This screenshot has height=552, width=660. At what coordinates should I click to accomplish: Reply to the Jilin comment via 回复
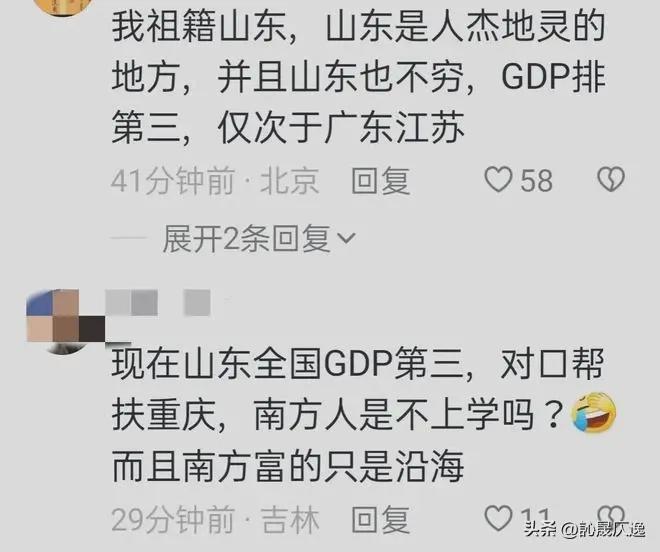[x=381, y=519]
